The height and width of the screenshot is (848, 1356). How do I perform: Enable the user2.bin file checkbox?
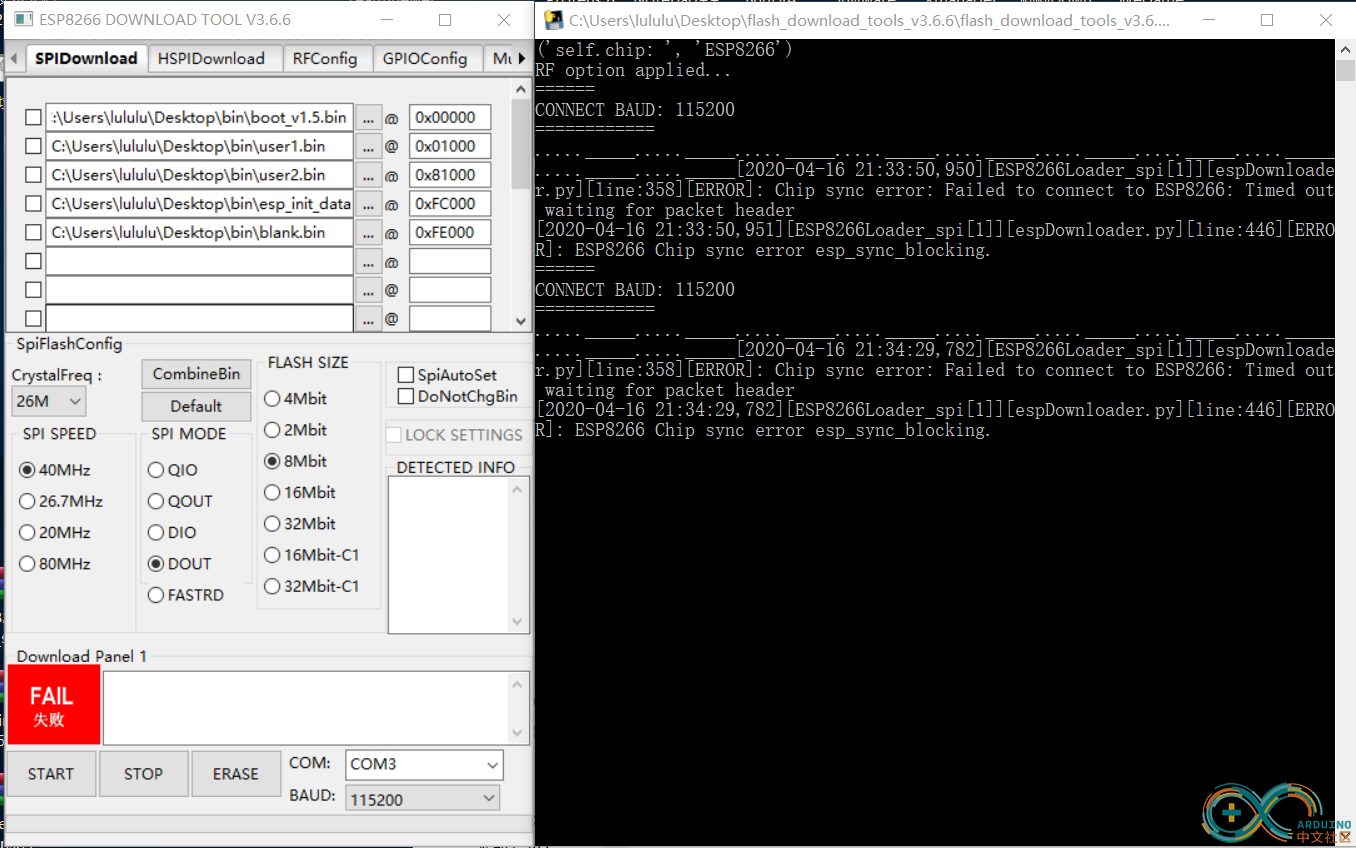pyautogui.click(x=33, y=176)
